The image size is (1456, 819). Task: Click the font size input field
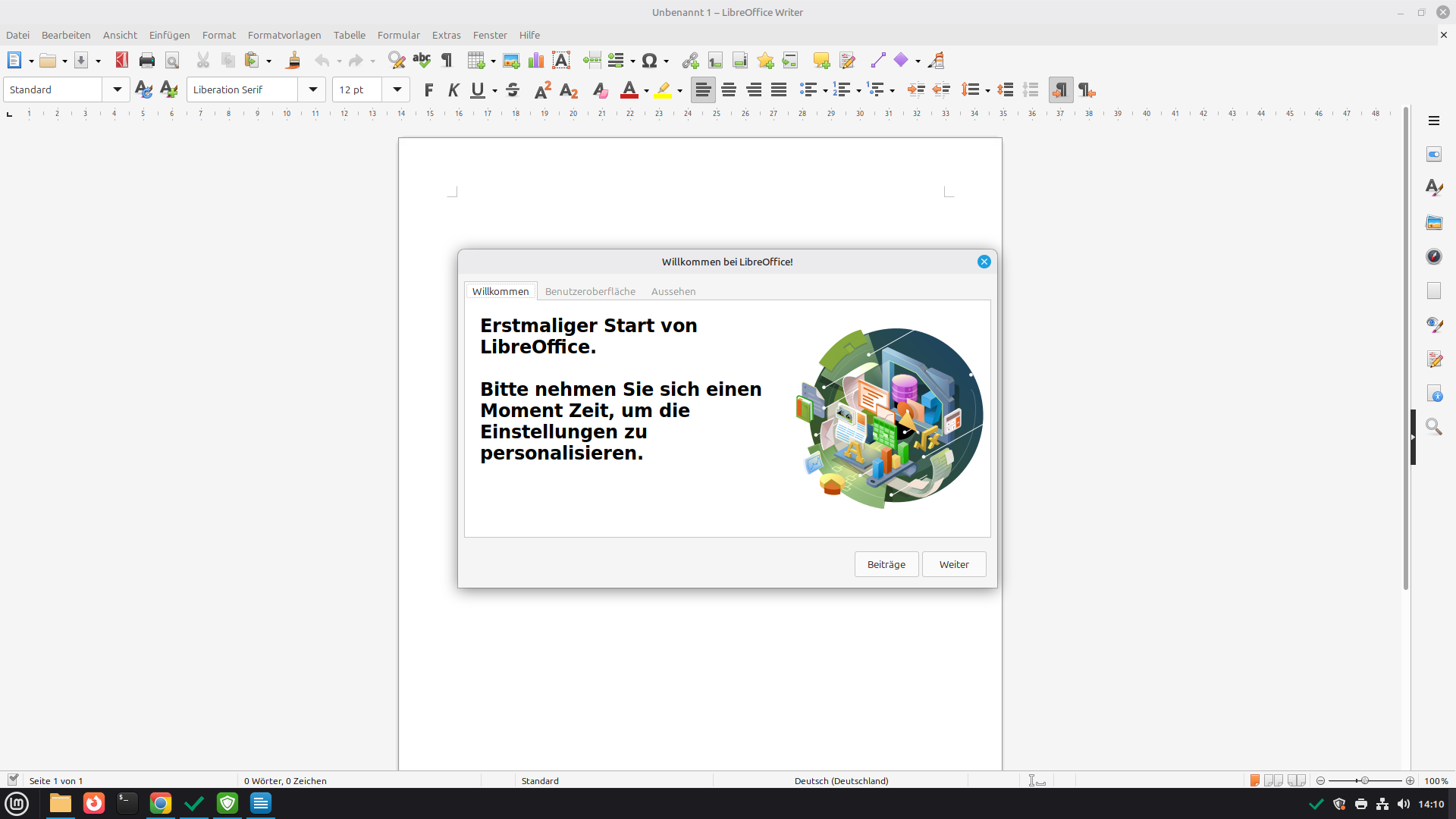(358, 89)
